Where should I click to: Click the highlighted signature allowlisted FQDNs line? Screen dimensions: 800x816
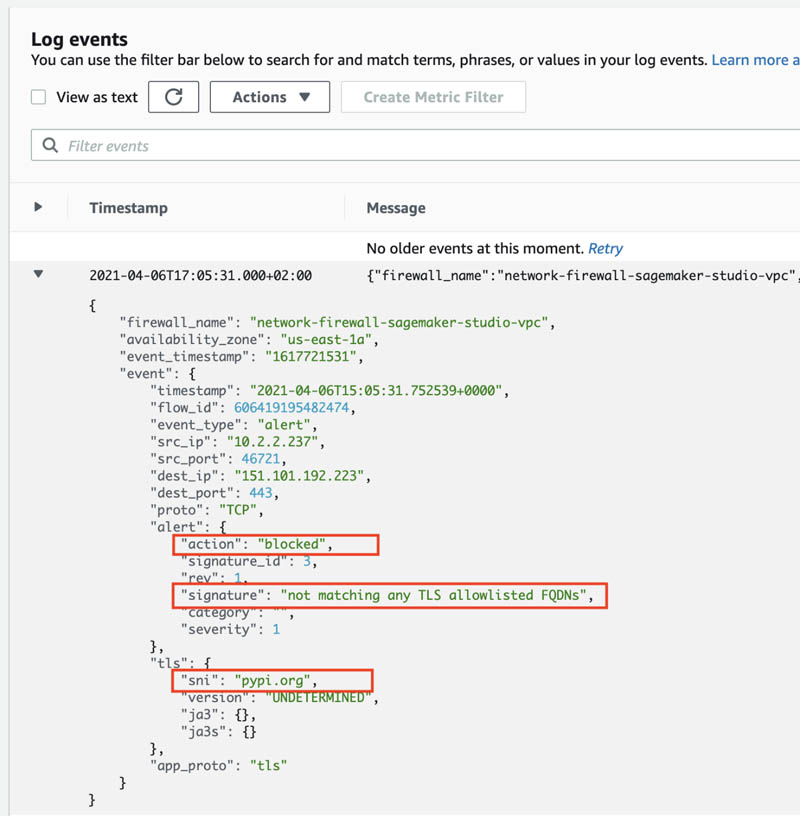pos(390,595)
